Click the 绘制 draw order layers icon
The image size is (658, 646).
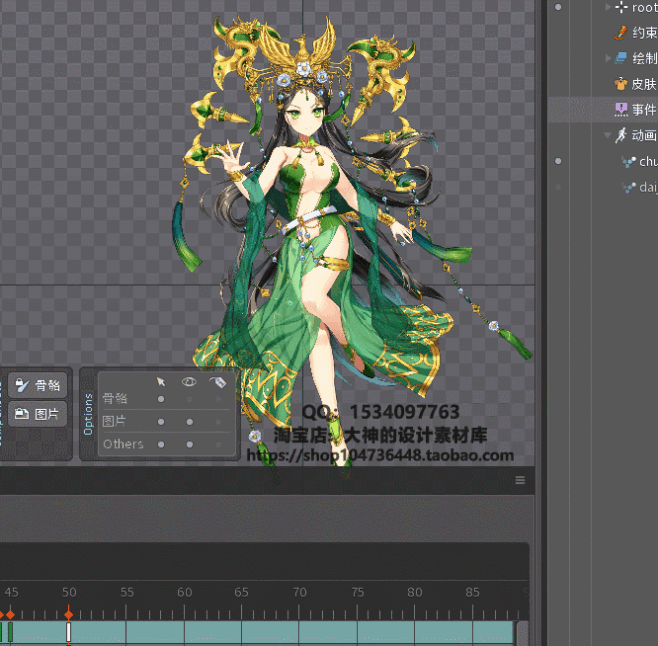621,58
